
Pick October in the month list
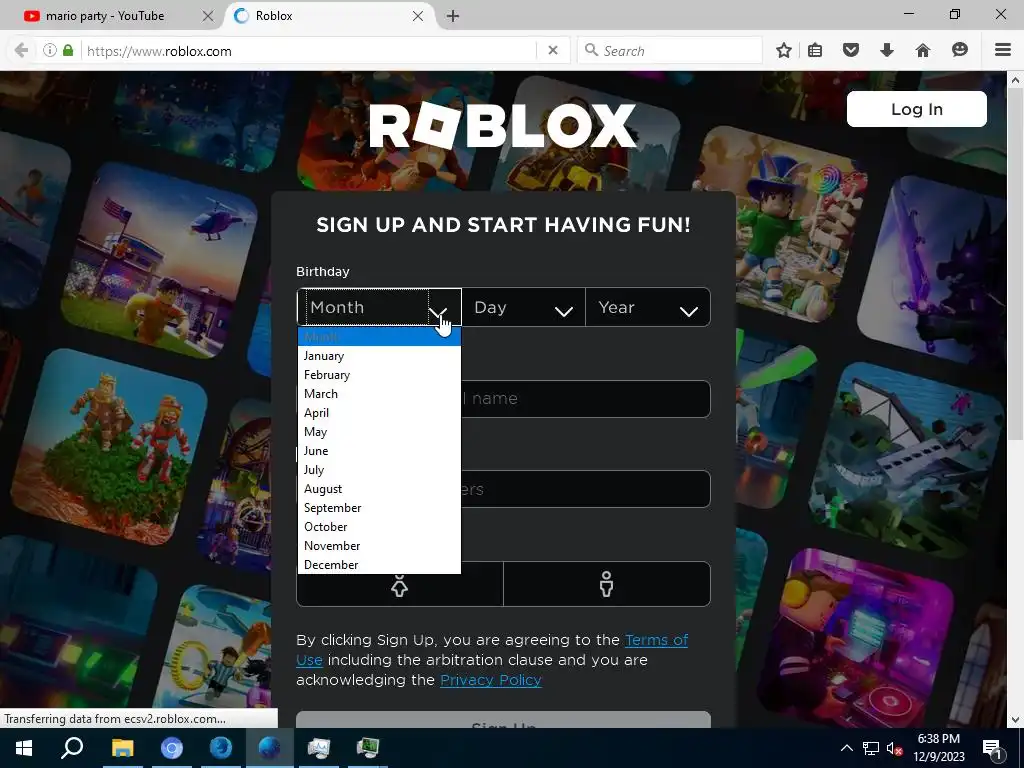(379, 526)
